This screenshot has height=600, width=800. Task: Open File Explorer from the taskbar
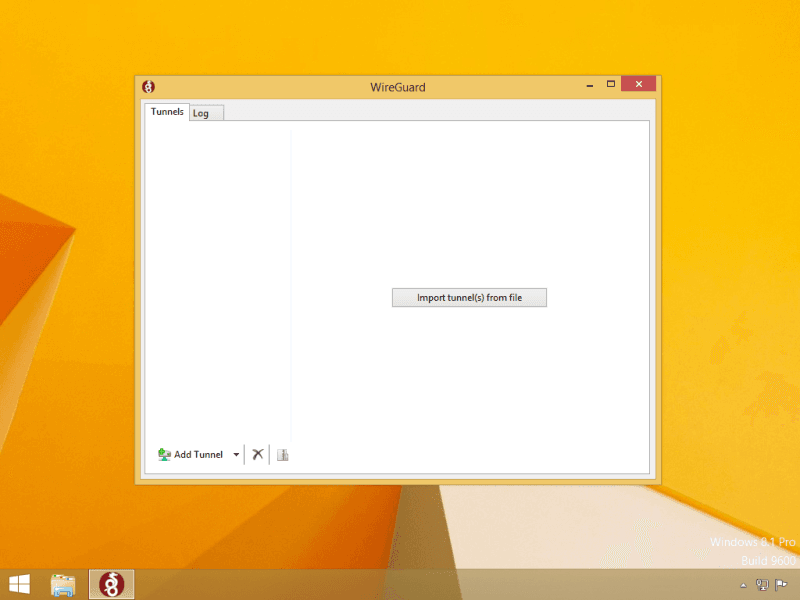click(64, 584)
